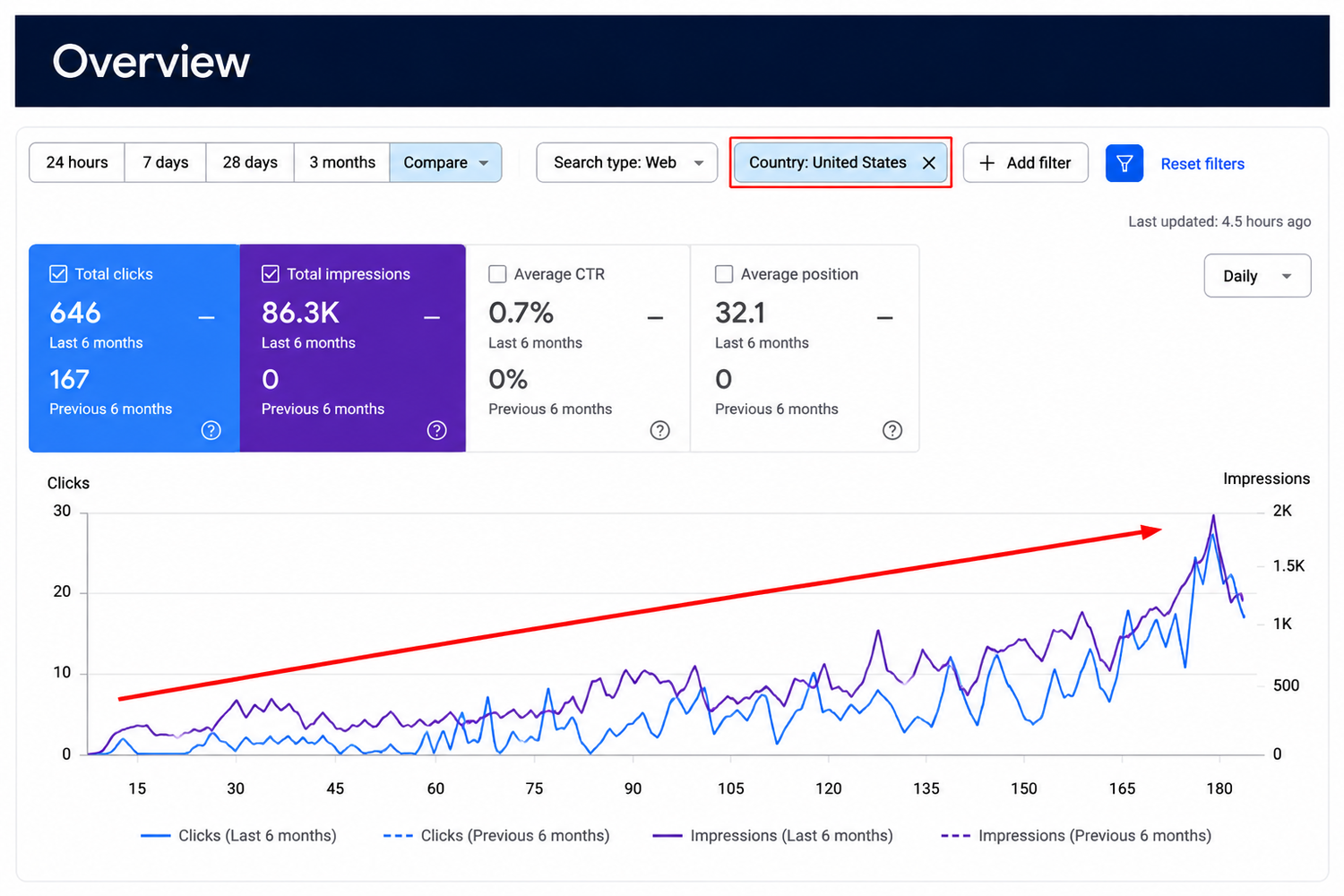Select the 24 hours date range

tap(77, 163)
